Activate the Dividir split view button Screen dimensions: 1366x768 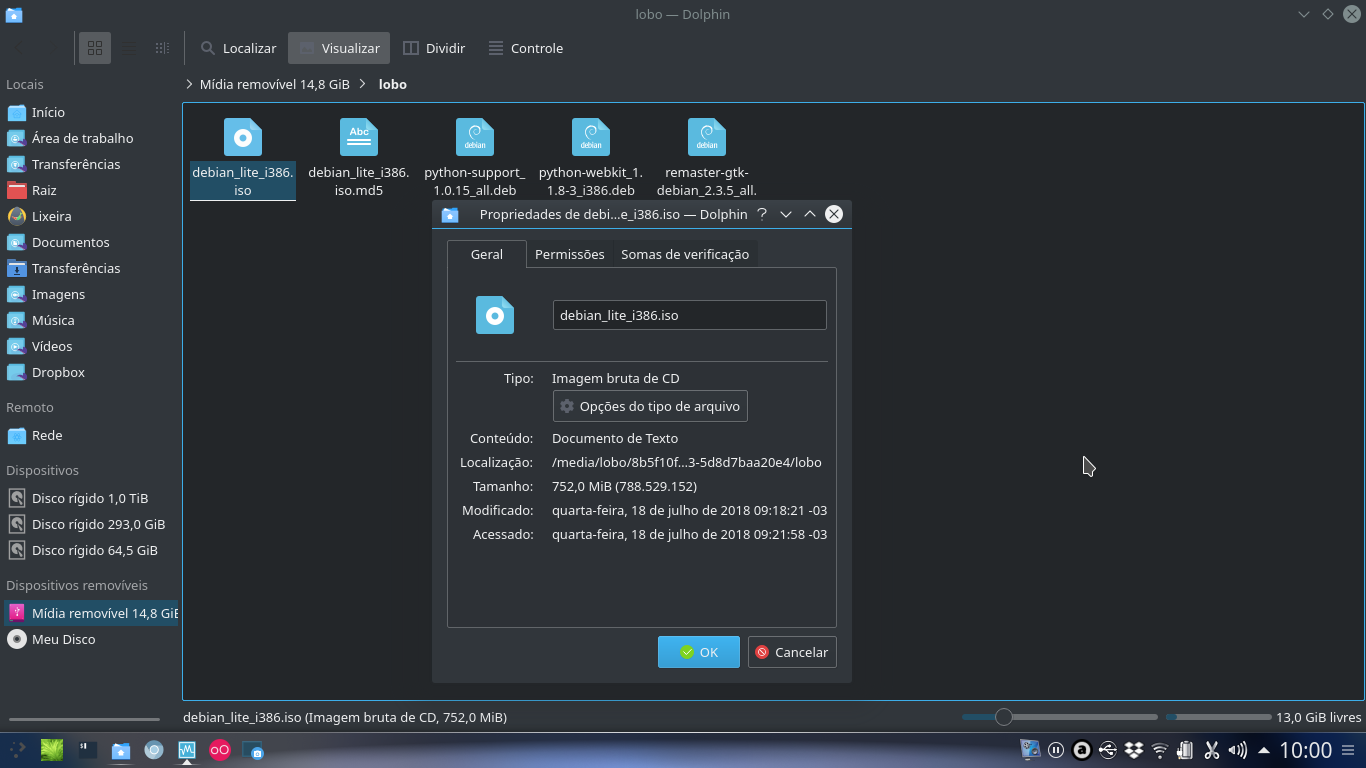(434, 47)
